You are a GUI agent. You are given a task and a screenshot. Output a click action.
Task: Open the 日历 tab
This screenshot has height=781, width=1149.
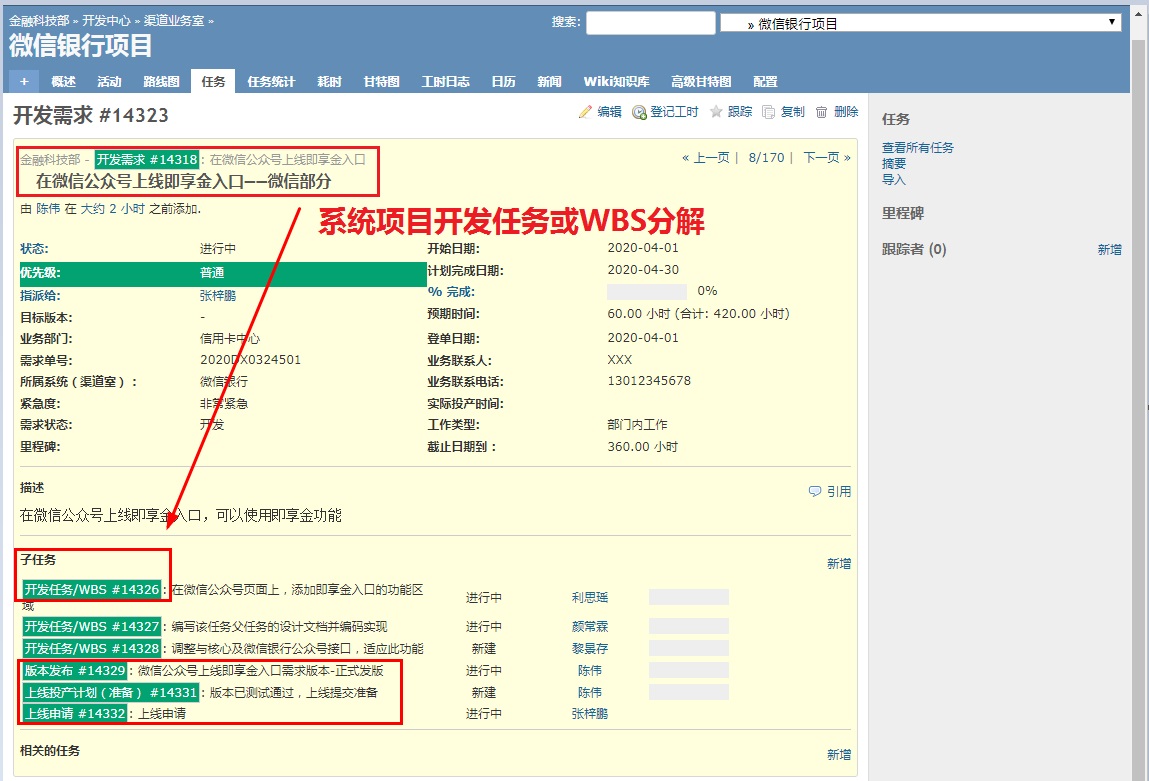(503, 81)
